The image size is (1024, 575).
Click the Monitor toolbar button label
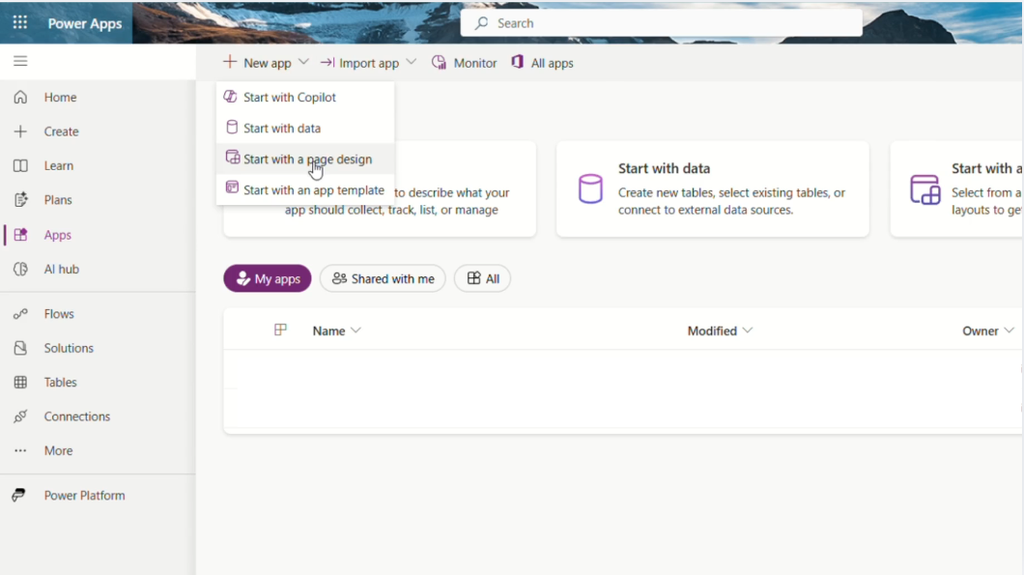pyautogui.click(x=475, y=63)
